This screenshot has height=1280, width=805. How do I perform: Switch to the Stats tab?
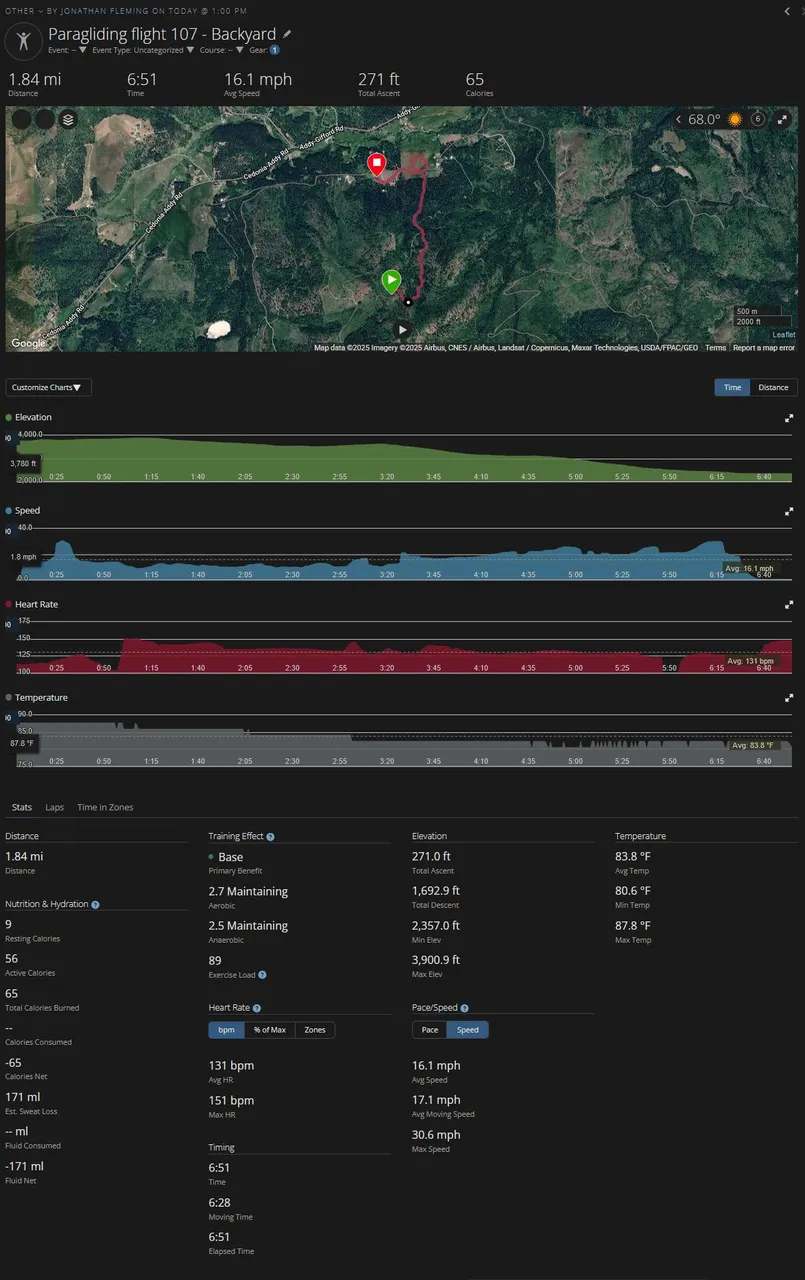(x=22, y=807)
